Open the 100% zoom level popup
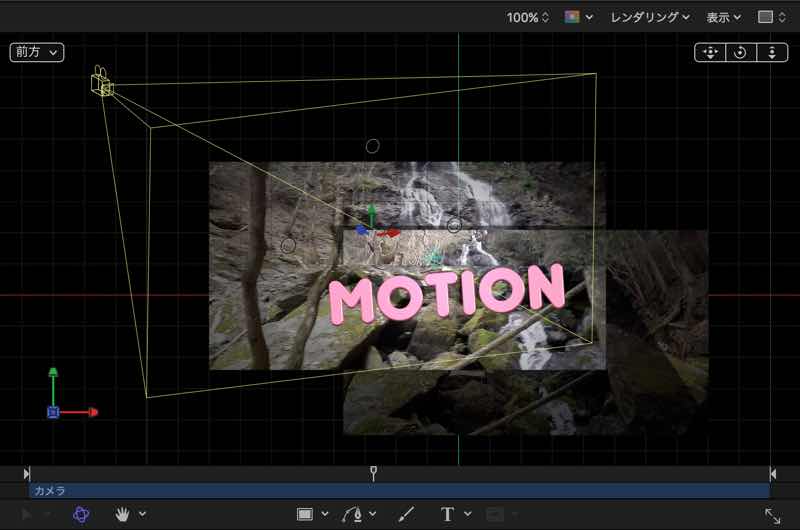This screenshot has height=530, width=800. [527, 17]
